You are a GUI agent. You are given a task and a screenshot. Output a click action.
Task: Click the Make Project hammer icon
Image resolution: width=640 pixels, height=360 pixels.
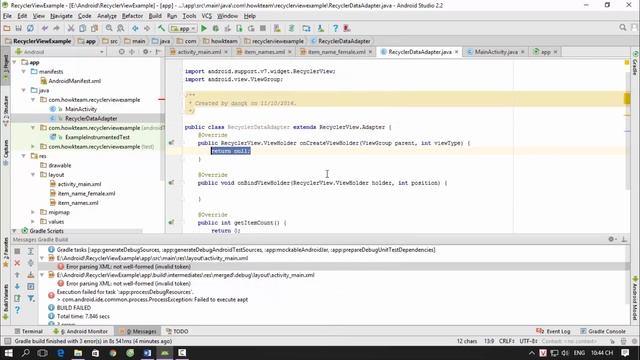162,28
